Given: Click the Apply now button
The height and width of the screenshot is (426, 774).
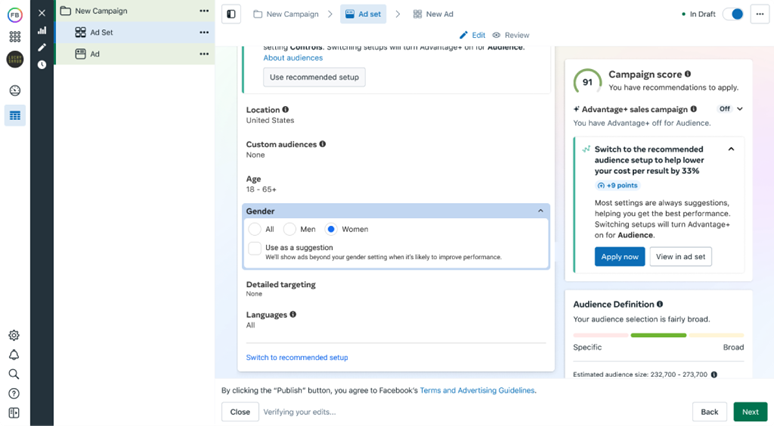Looking at the screenshot, I should coord(619,257).
